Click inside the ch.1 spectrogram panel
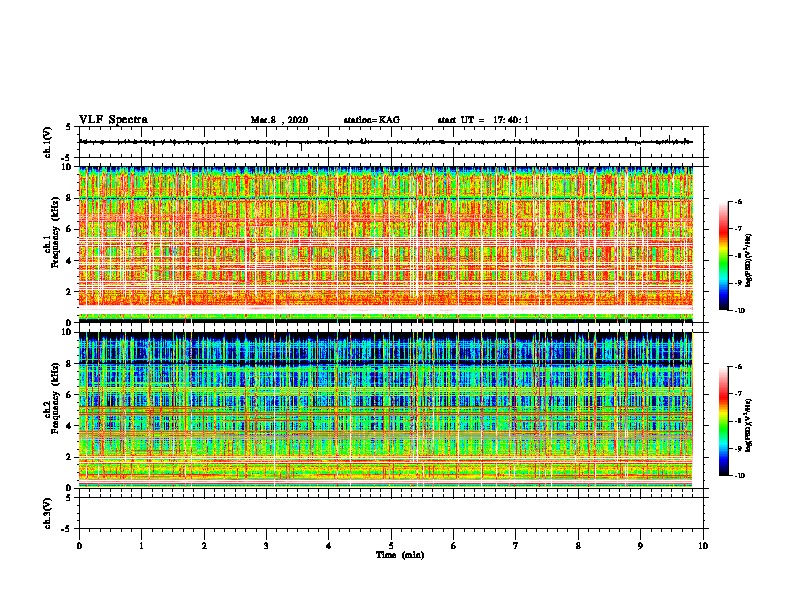The image size is (792, 612). [386, 244]
